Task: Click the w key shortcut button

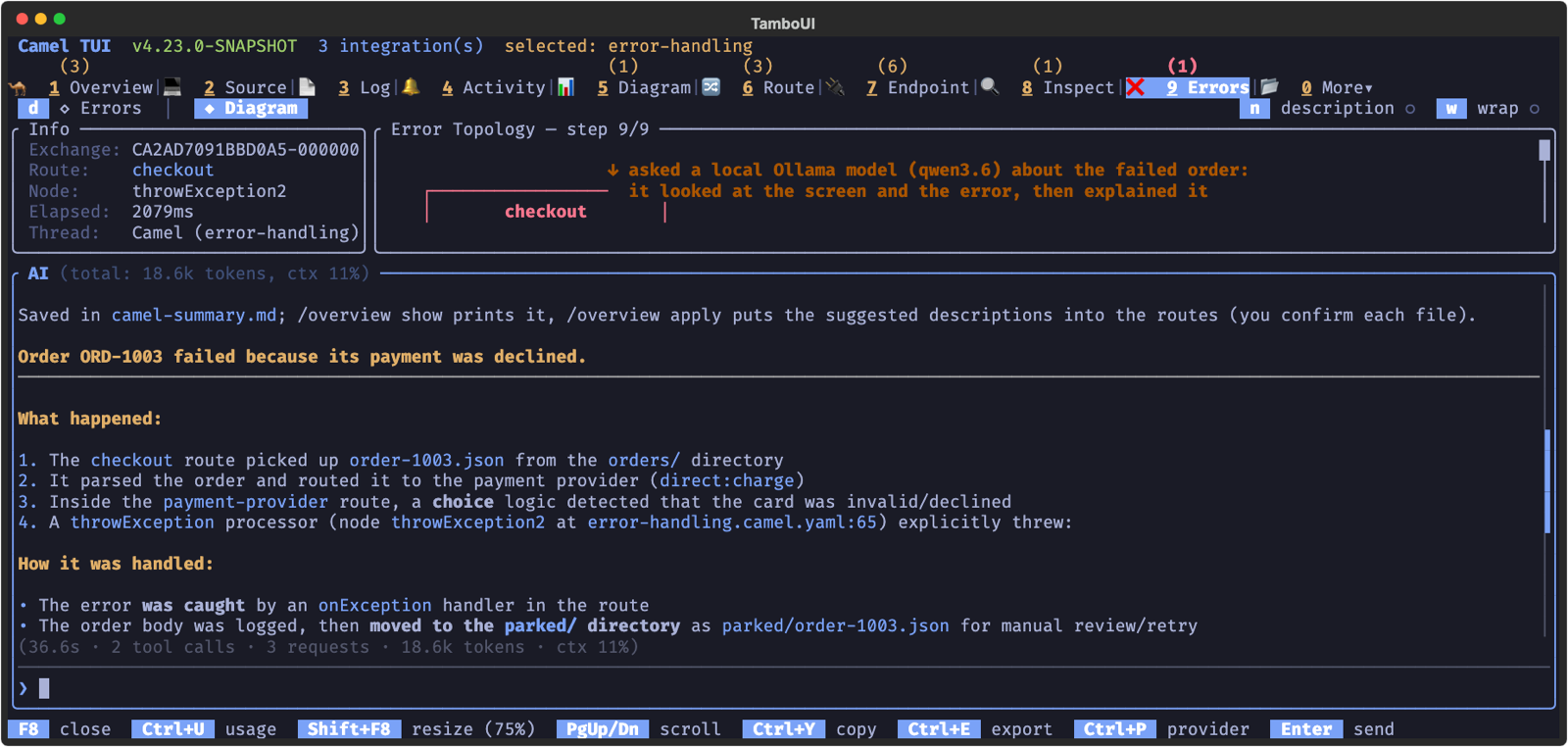Action: coord(1451,108)
